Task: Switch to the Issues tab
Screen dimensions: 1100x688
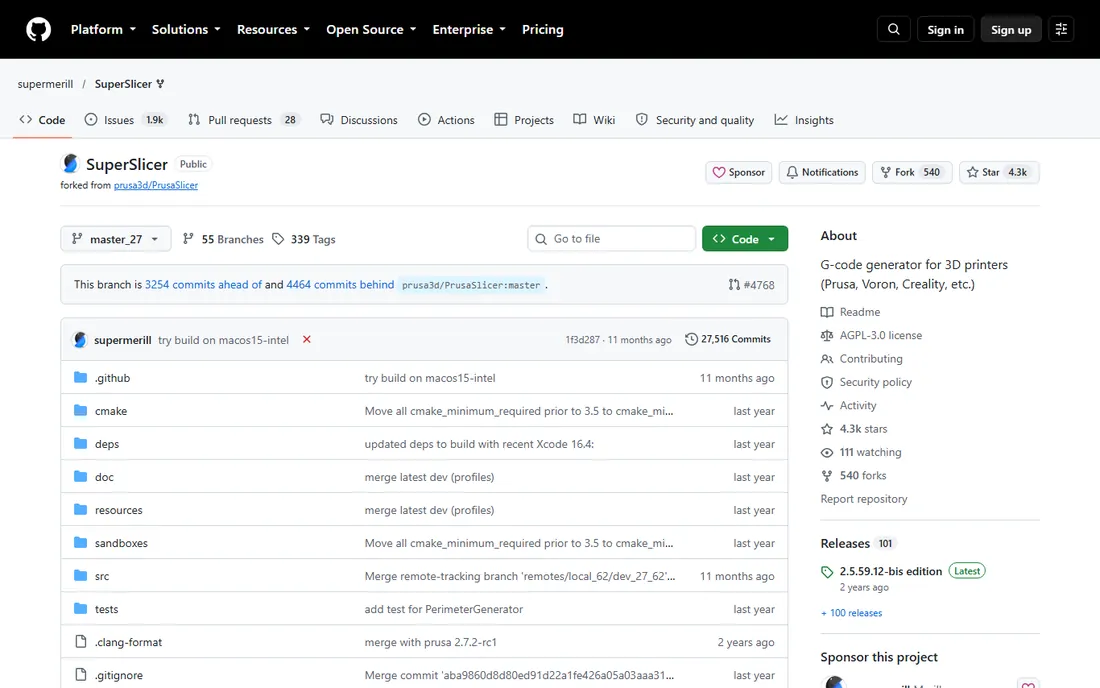Action: coord(124,120)
